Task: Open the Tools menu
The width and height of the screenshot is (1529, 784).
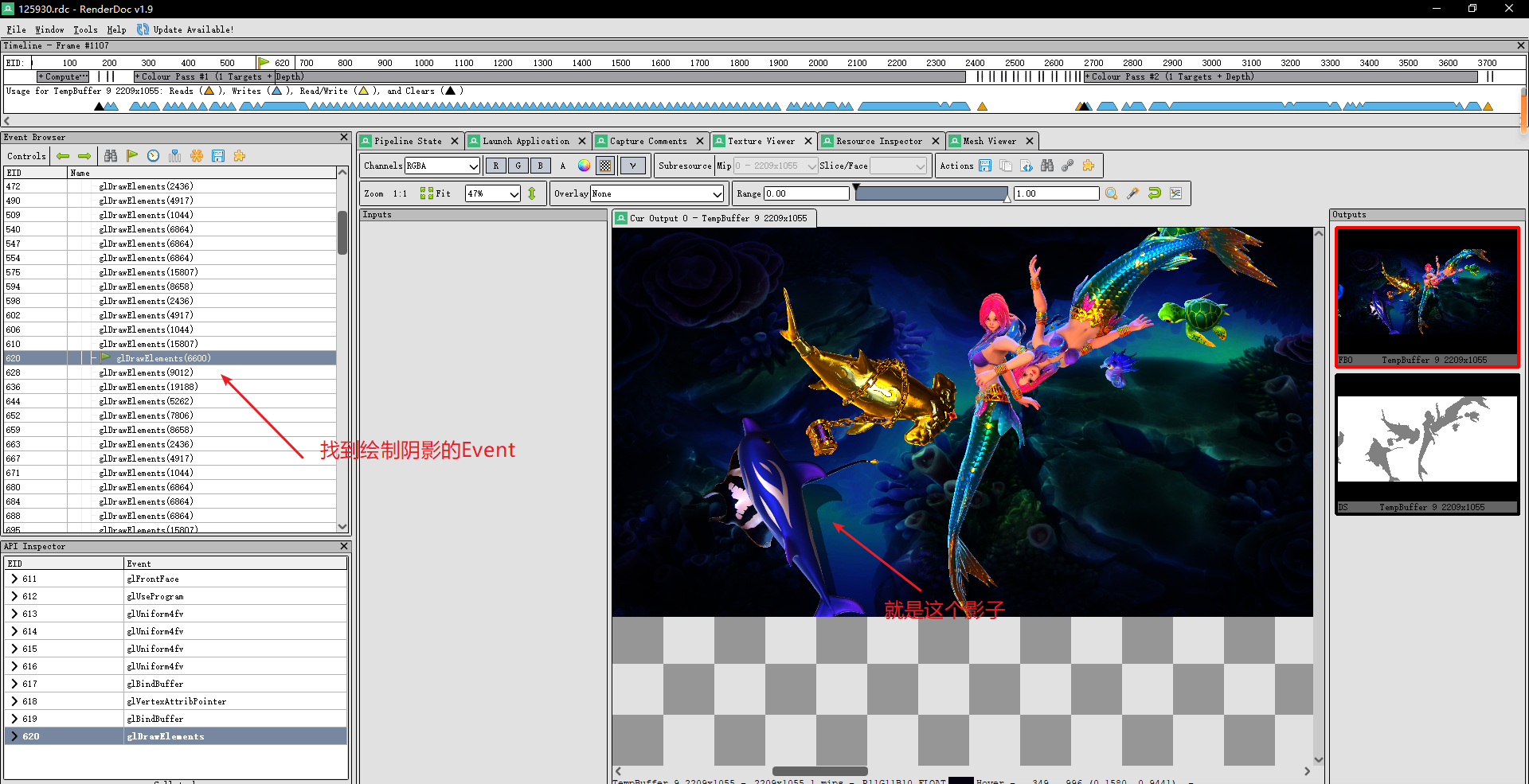Action: point(84,29)
